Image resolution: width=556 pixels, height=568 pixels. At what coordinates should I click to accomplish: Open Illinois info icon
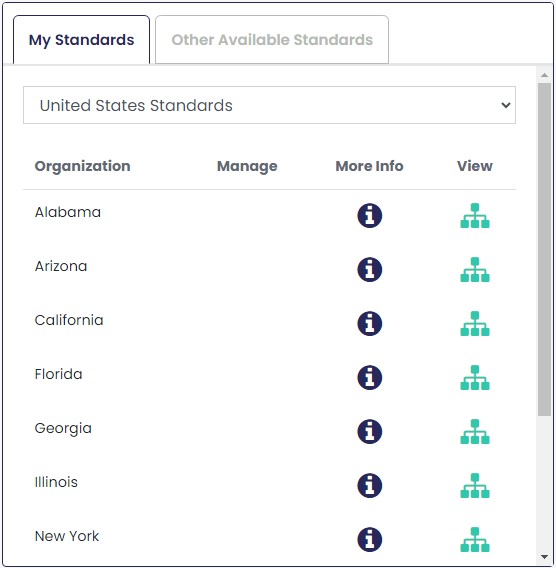pos(369,485)
